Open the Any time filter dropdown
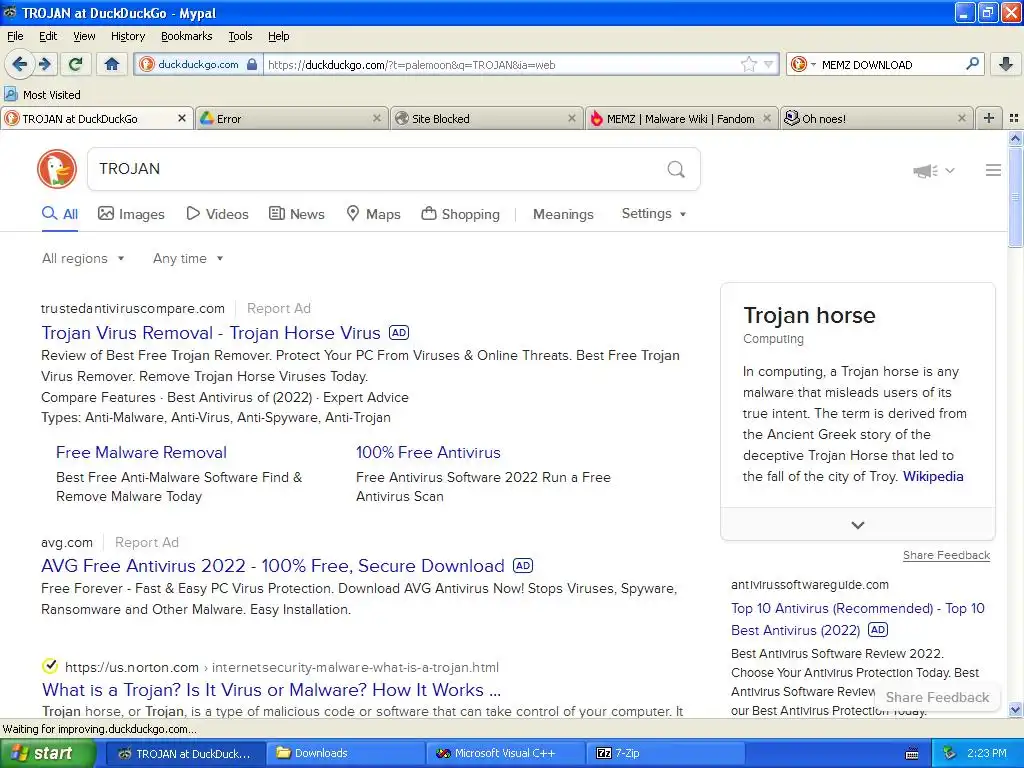 coord(188,259)
